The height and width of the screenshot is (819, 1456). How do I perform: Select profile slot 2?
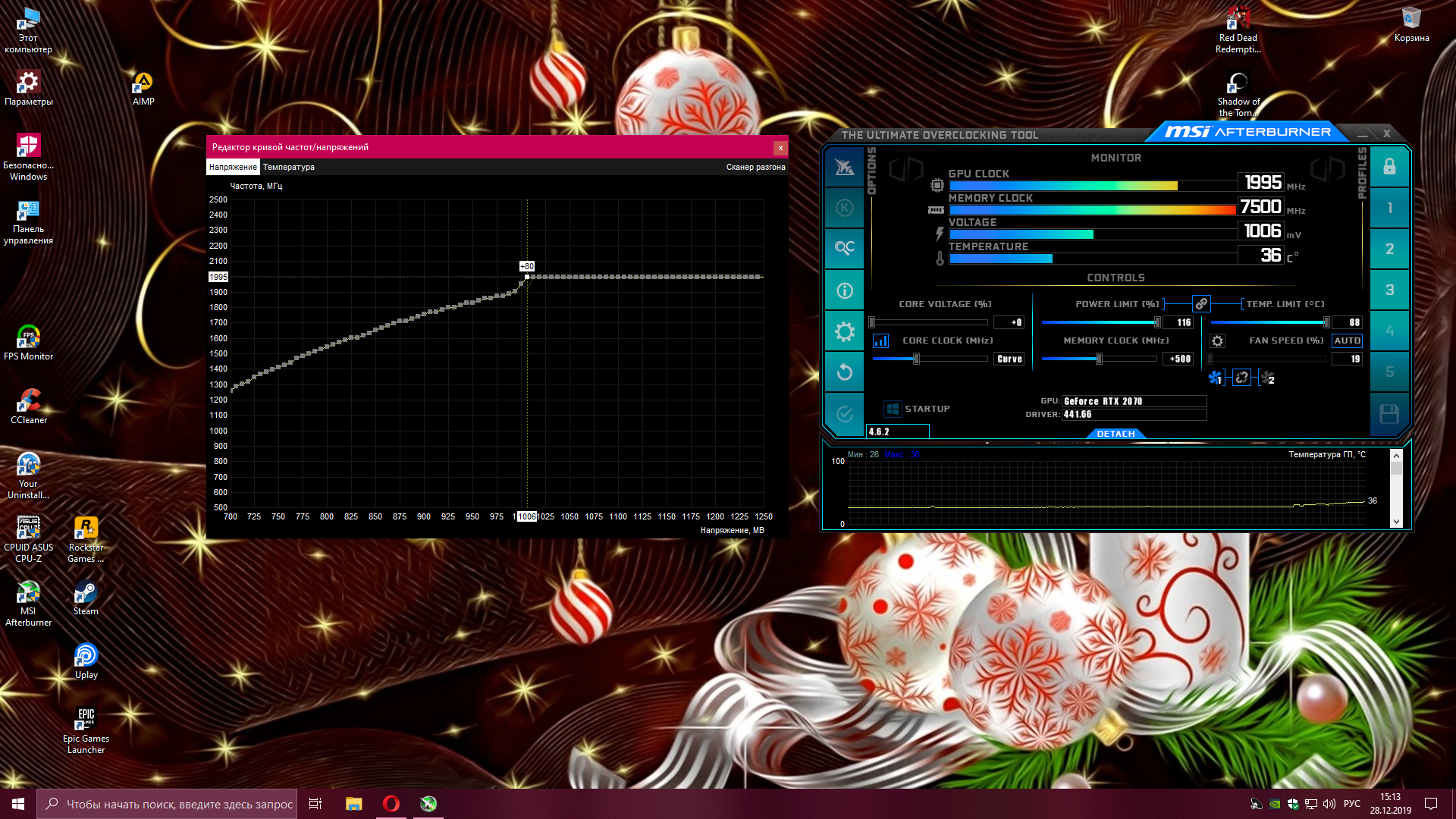click(1389, 249)
